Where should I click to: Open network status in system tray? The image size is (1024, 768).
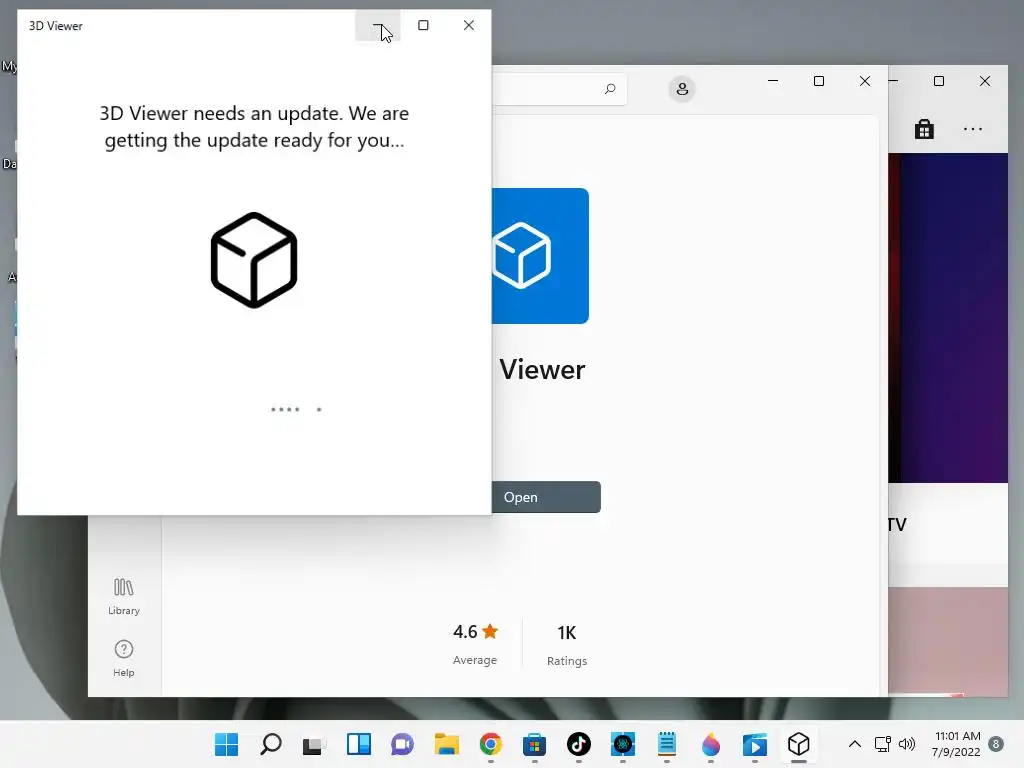point(882,744)
